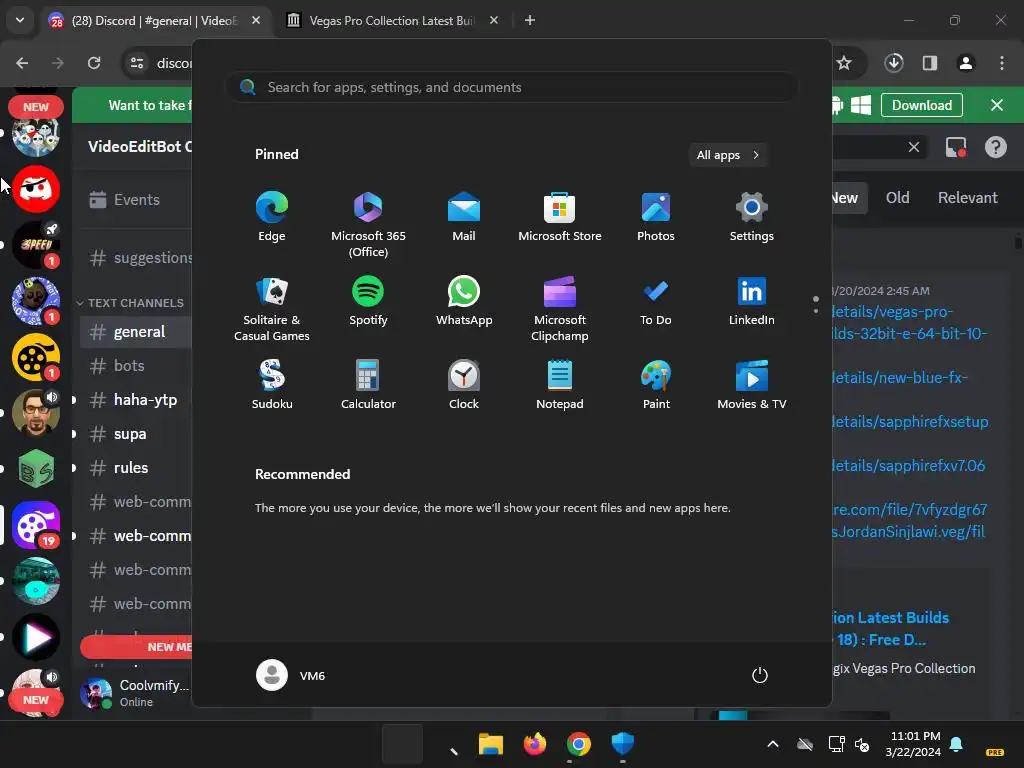Screen dimensions: 1024x768
Task: Toggle Chrome side panel
Action: (x=930, y=63)
